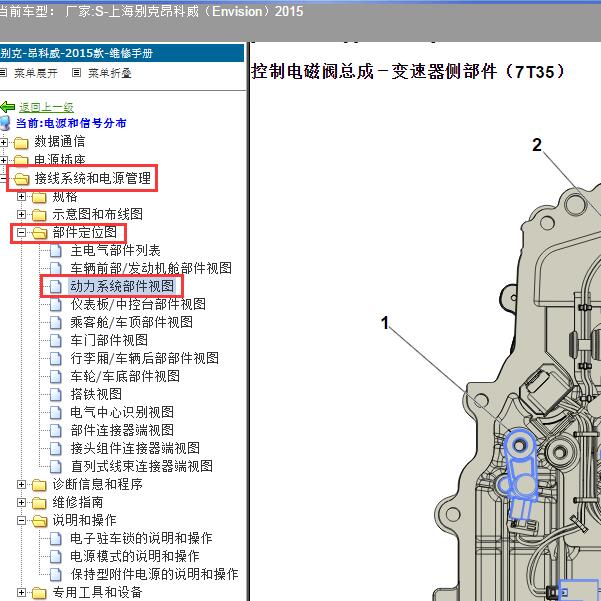
Task: Select 接线系统和电源管理 folder label
Action: point(93,178)
